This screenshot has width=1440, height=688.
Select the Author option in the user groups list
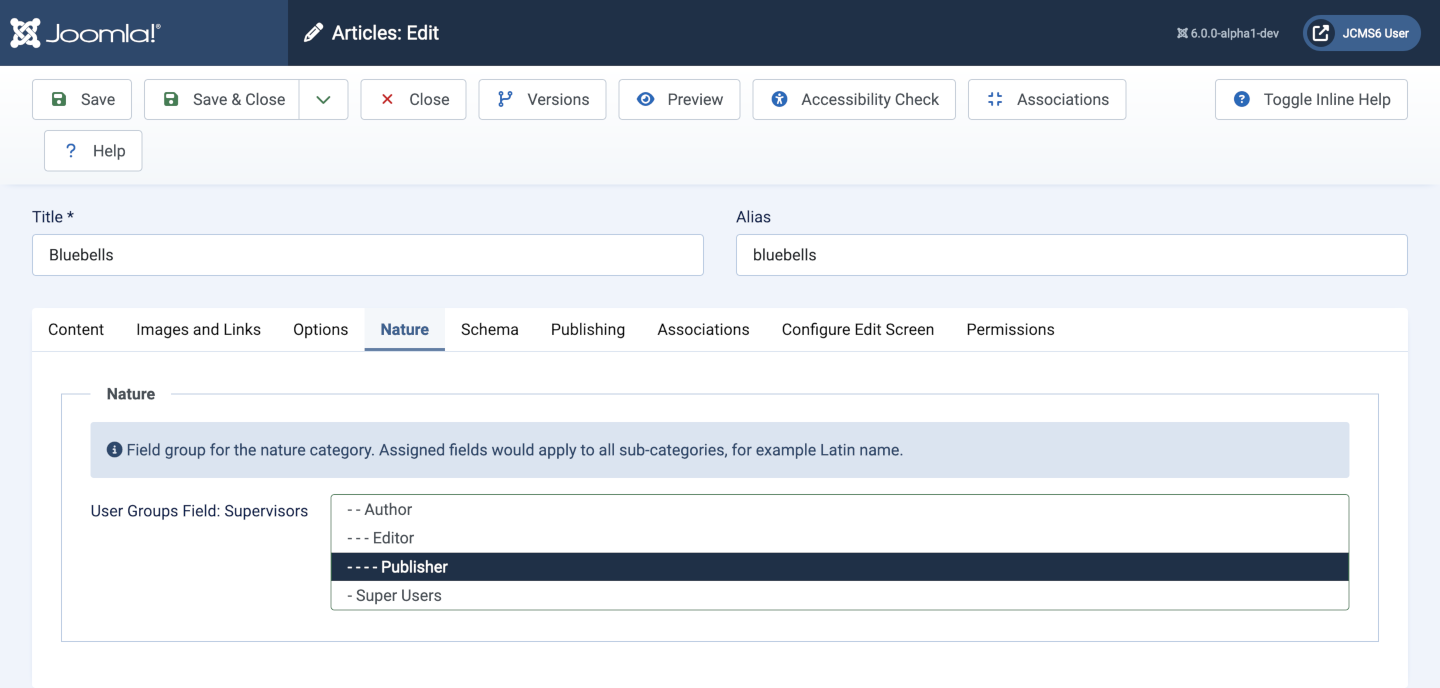coord(700,509)
